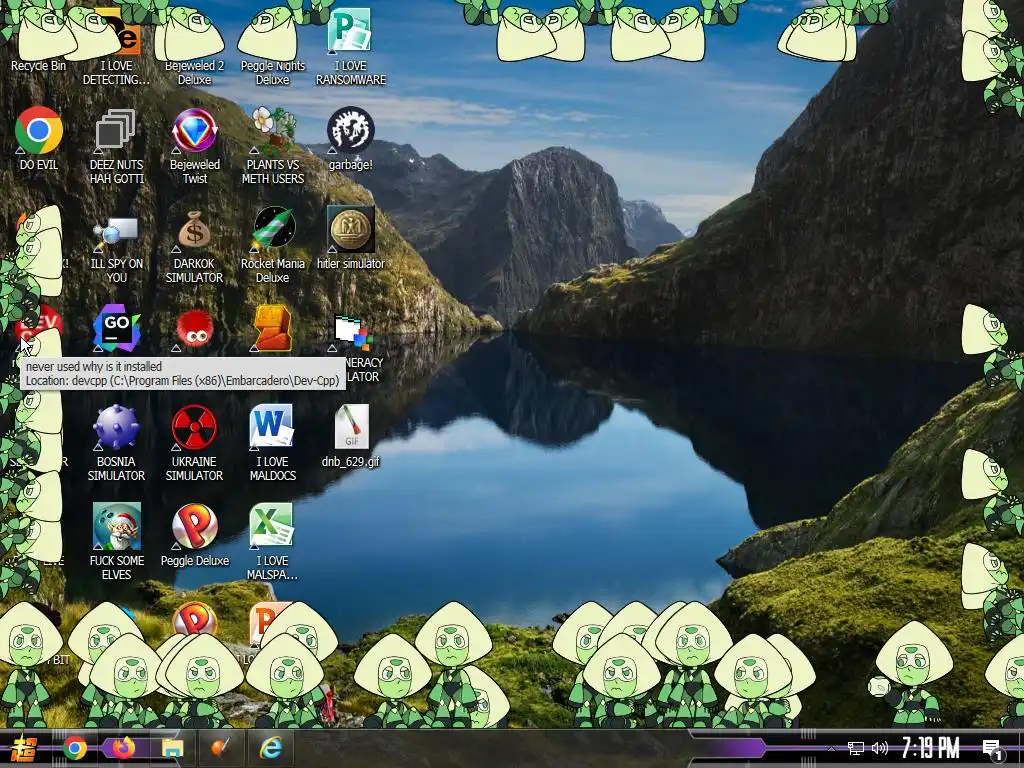This screenshot has height=768, width=1024.
Task: Select the I LOVE RANSOMWARE Publisher icon
Action: (x=351, y=46)
